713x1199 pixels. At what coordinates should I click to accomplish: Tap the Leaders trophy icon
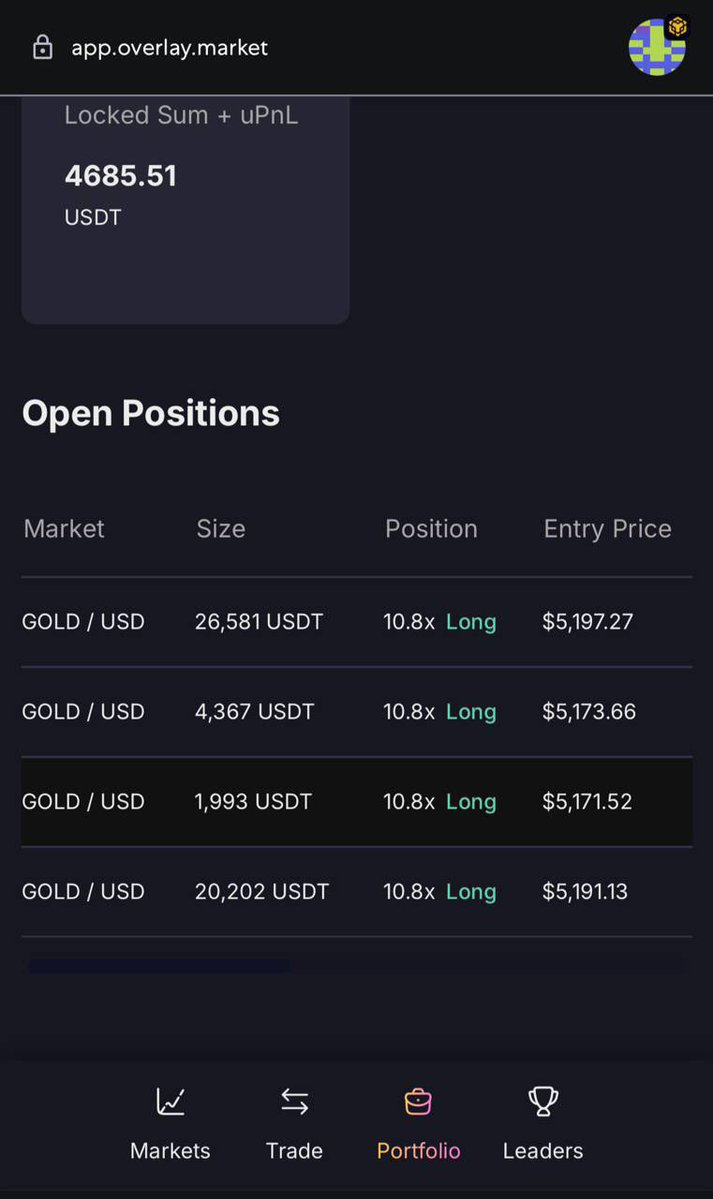point(543,1102)
